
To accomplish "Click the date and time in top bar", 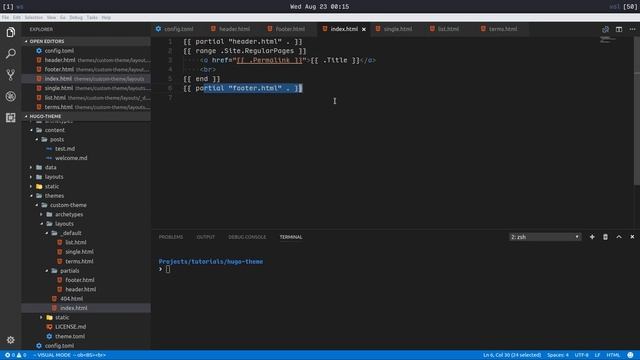I will tap(319, 7).
